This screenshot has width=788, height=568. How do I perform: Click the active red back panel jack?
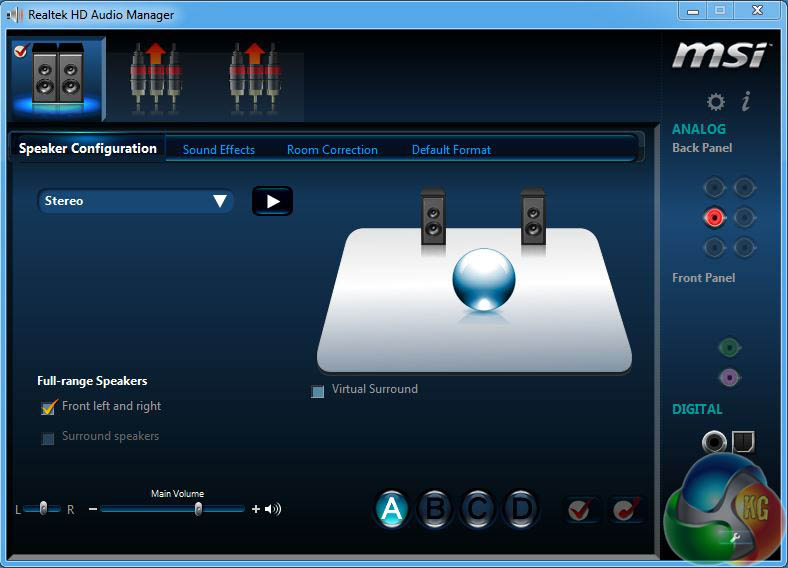coord(714,217)
